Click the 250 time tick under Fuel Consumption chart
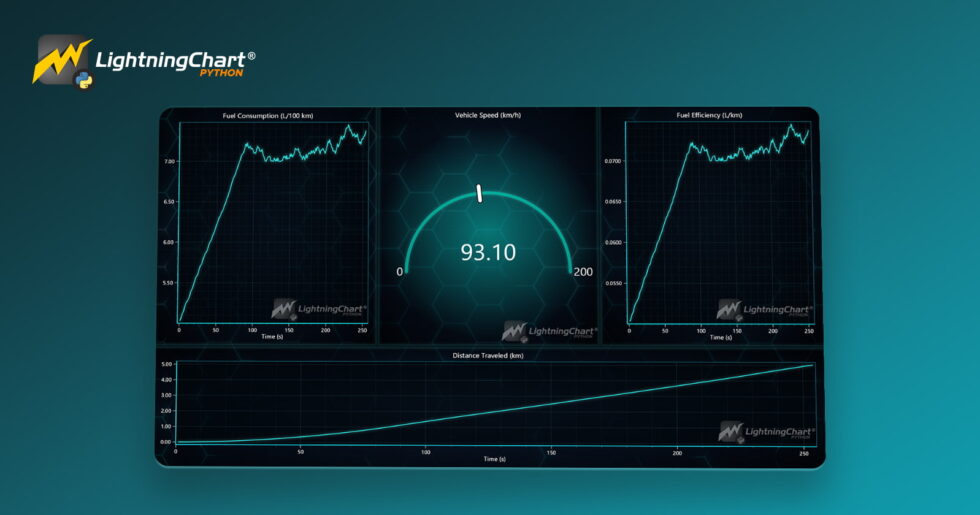The width and height of the screenshot is (980, 515). 362,330
